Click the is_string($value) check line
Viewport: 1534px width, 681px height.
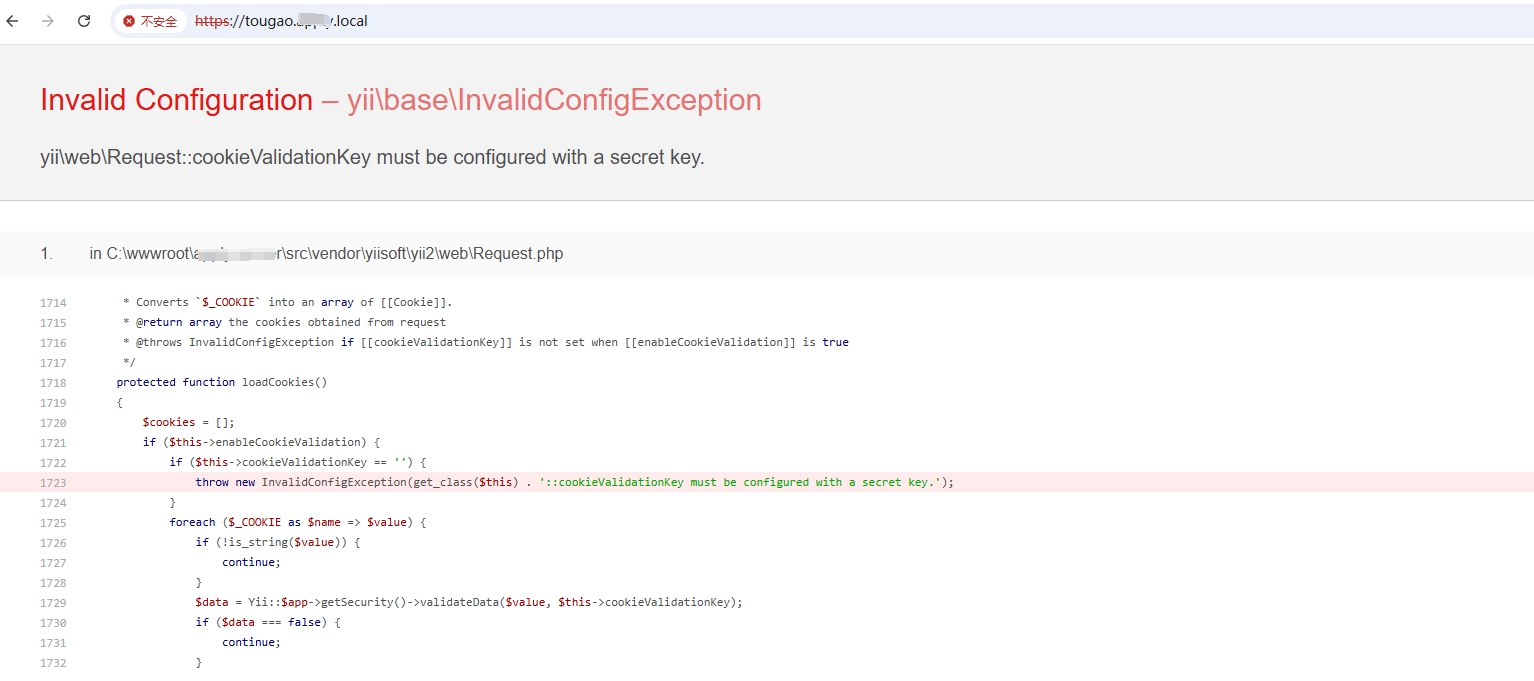tap(277, 542)
